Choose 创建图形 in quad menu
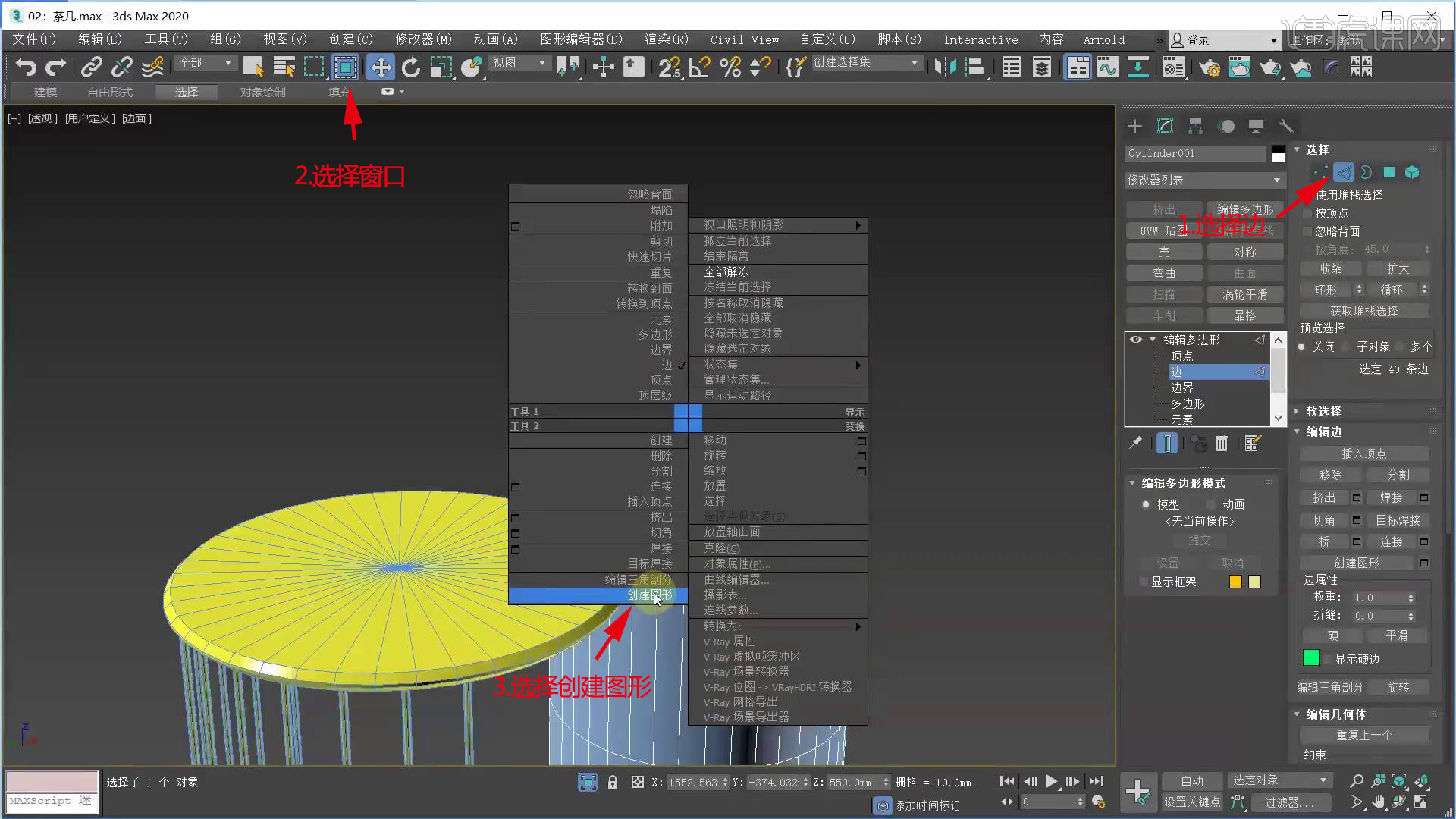1456x819 pixels. 598,595
